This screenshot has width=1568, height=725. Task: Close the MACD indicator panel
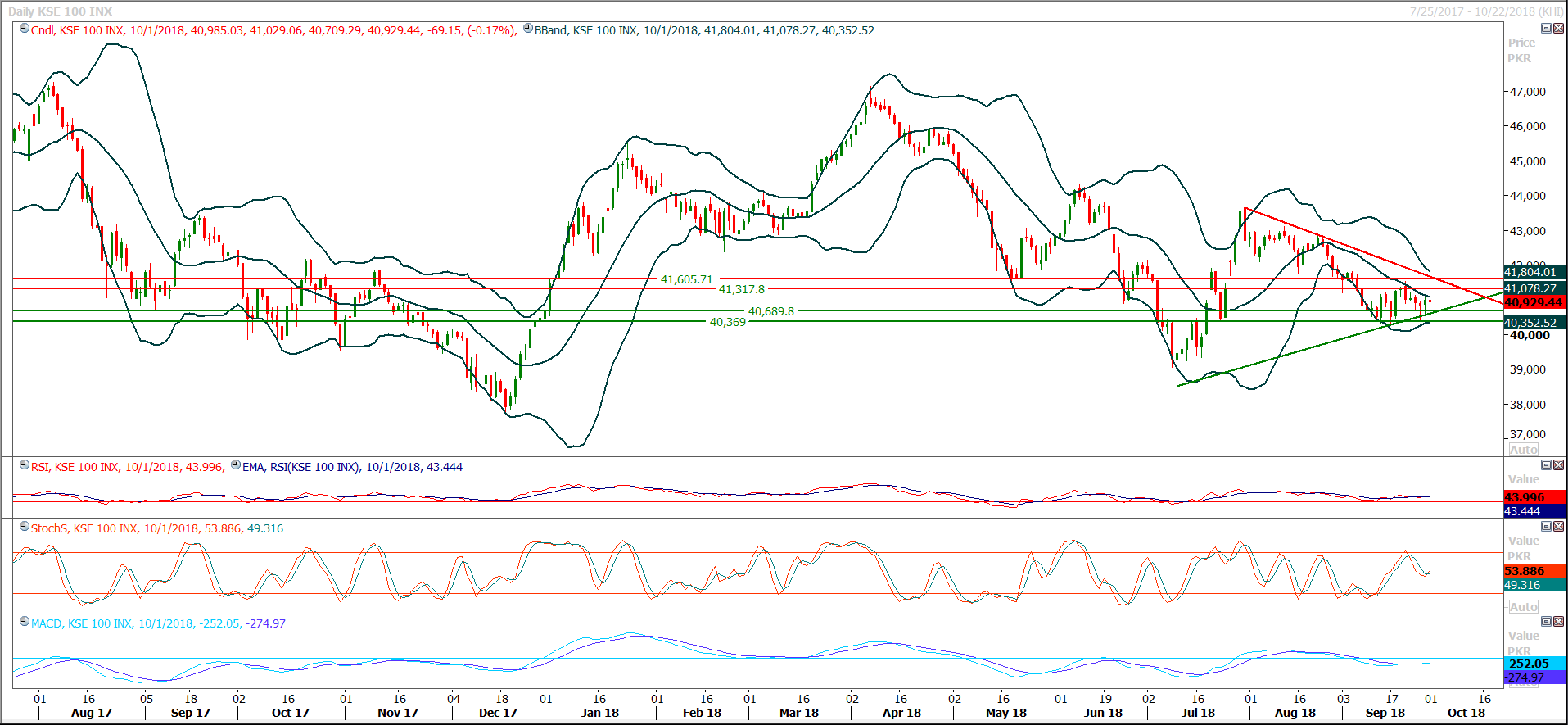point(1558,622)
